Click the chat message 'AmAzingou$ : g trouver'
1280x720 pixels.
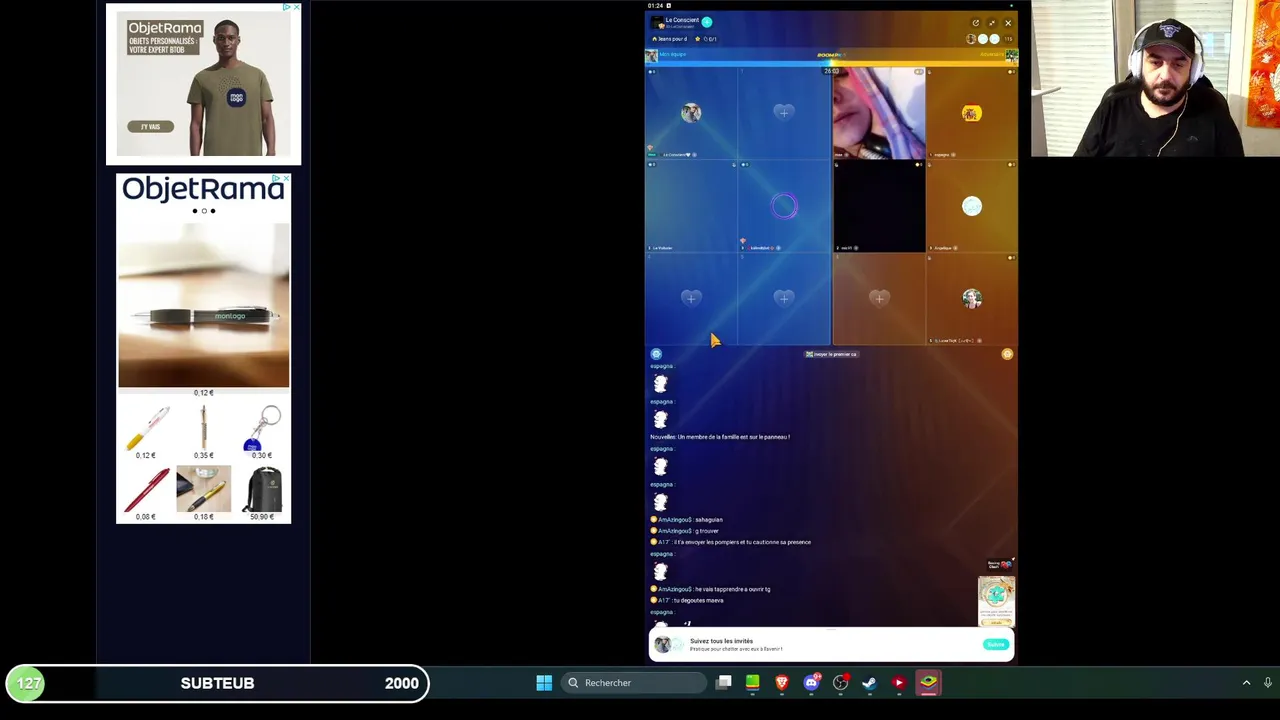[685, 531]
